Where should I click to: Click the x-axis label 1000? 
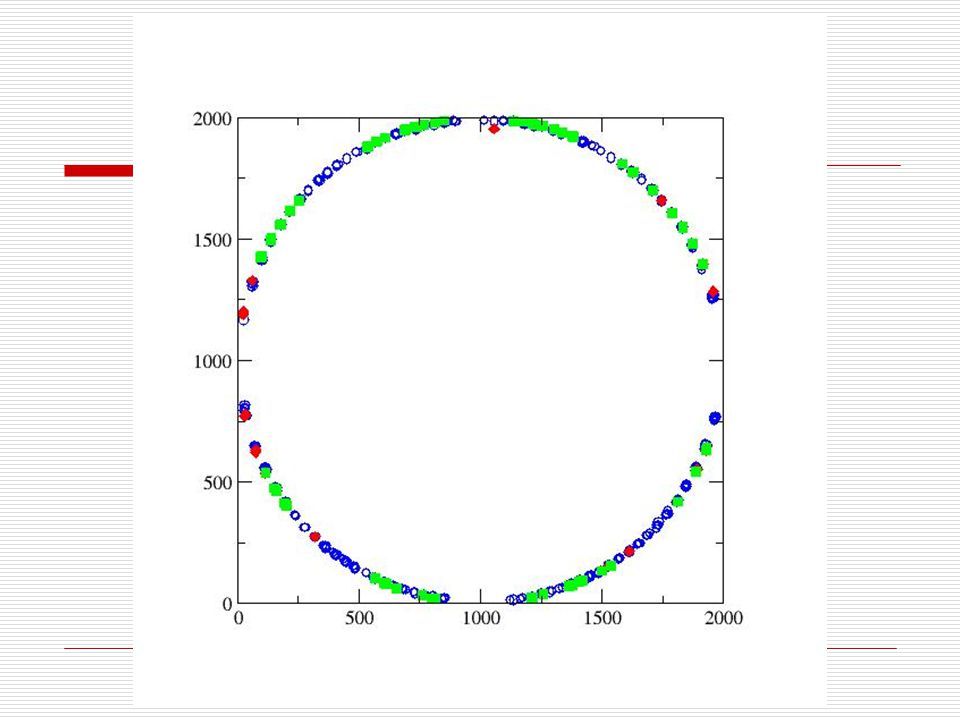[481, 618]
